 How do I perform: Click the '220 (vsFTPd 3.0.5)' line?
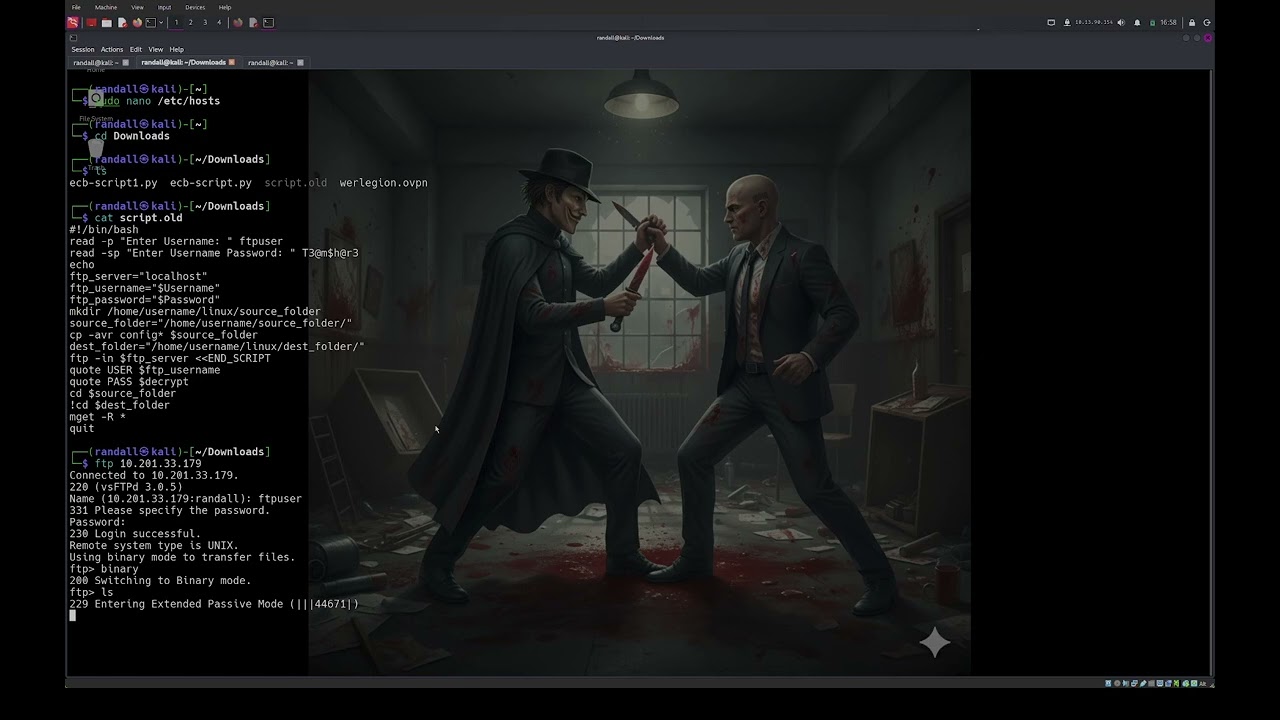126,487
